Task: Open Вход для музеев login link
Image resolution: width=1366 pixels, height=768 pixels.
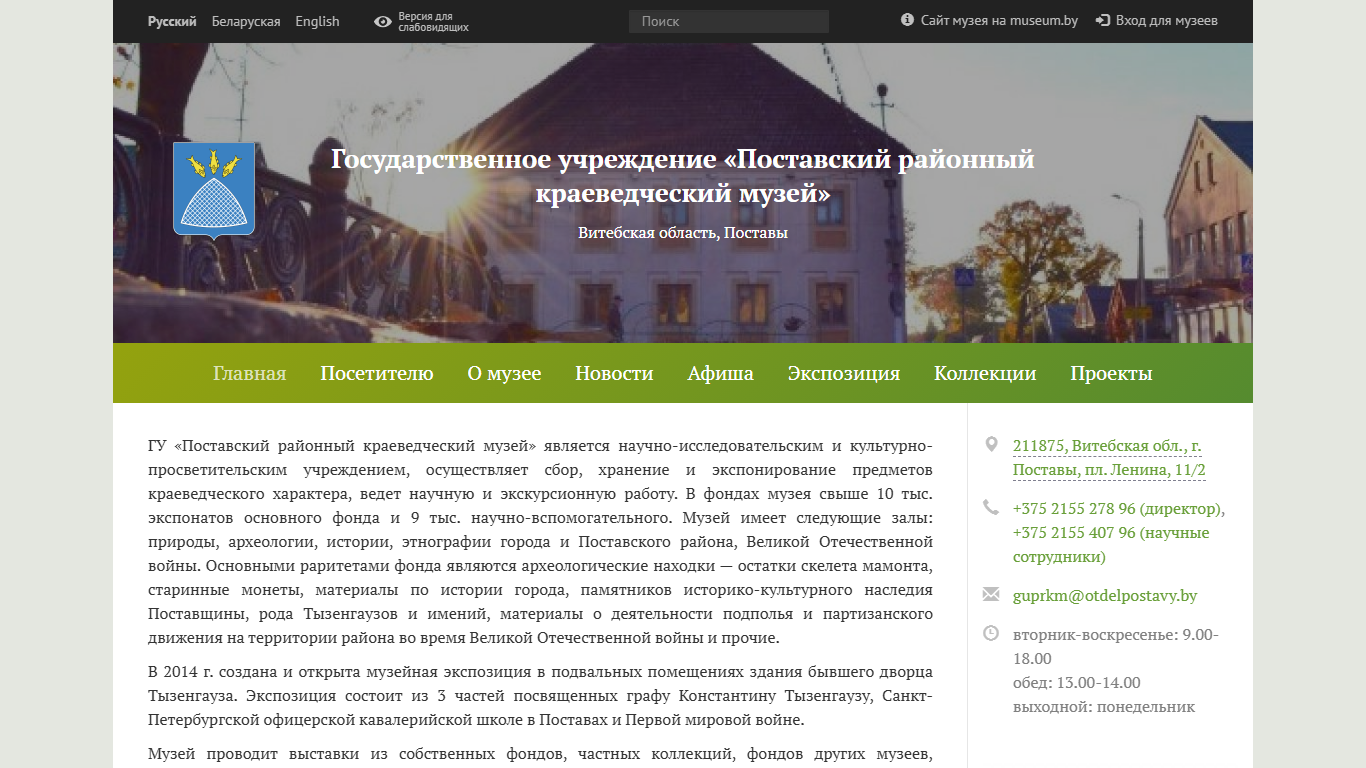Action: (x=1166, y=20)
